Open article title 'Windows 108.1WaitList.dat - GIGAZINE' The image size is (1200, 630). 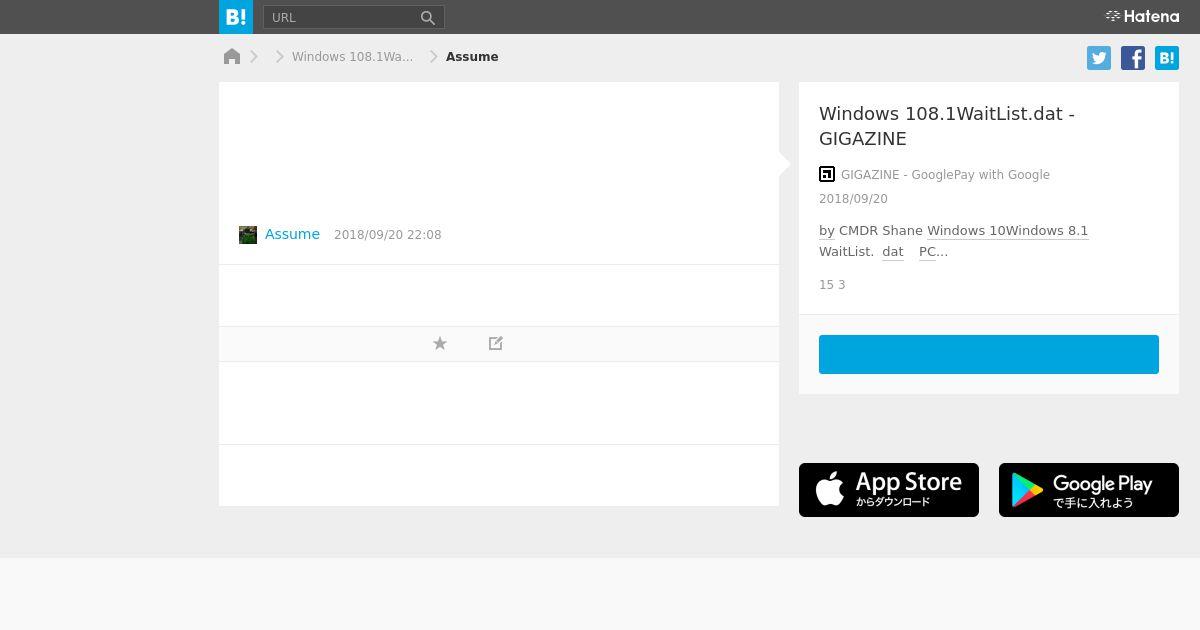946,126
